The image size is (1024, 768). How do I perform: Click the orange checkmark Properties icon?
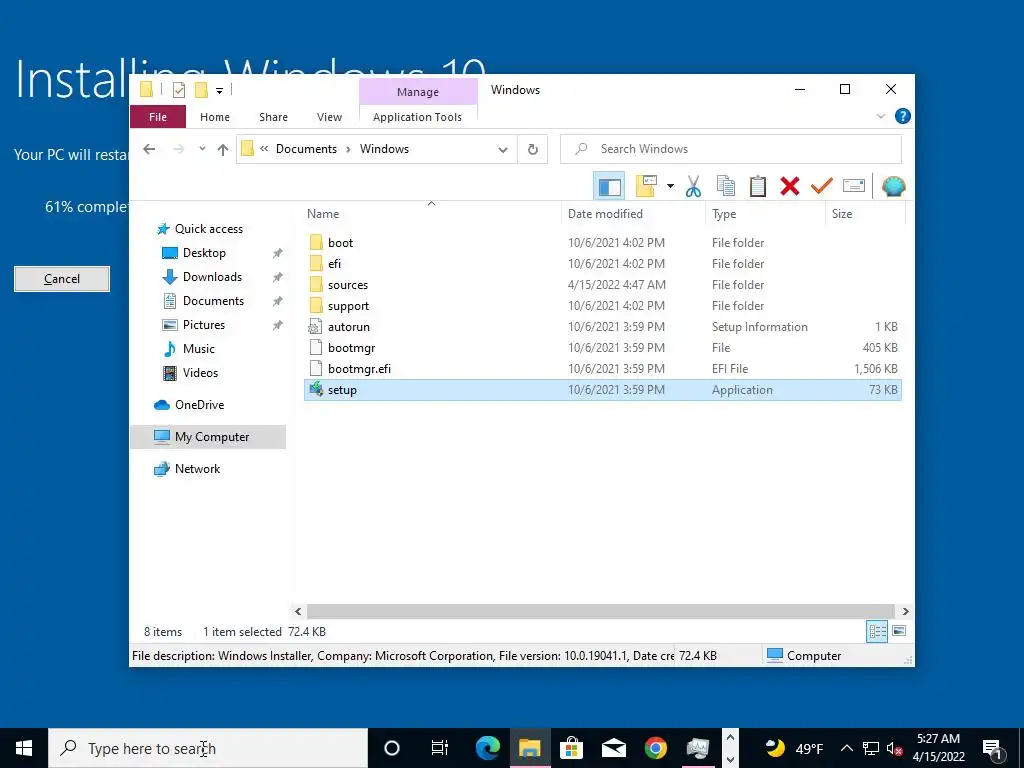pyautogui.click(x=822, y=187)
